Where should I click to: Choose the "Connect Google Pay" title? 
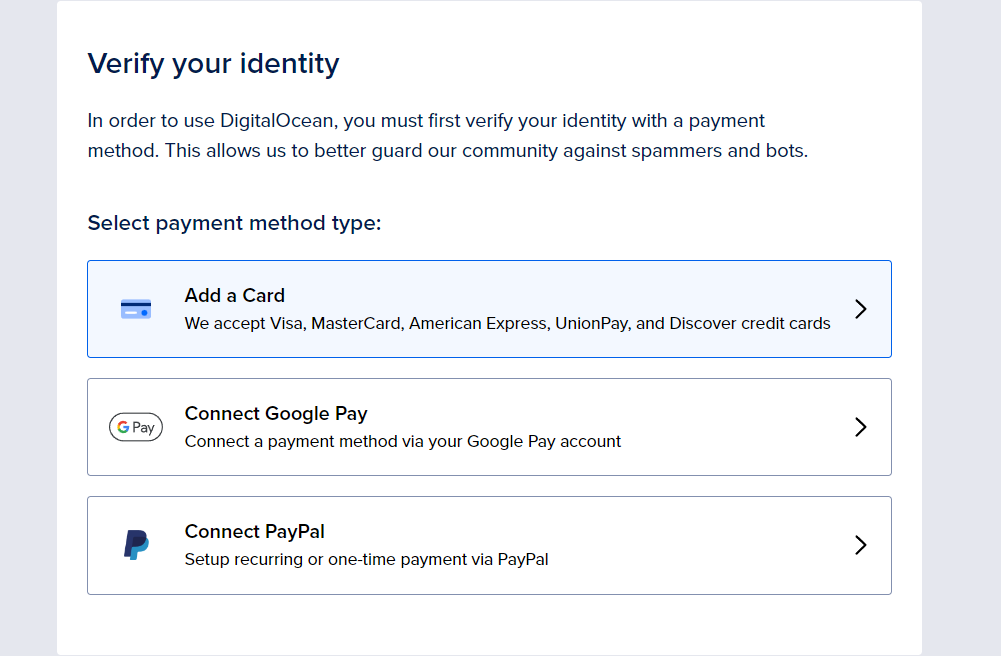276,414
